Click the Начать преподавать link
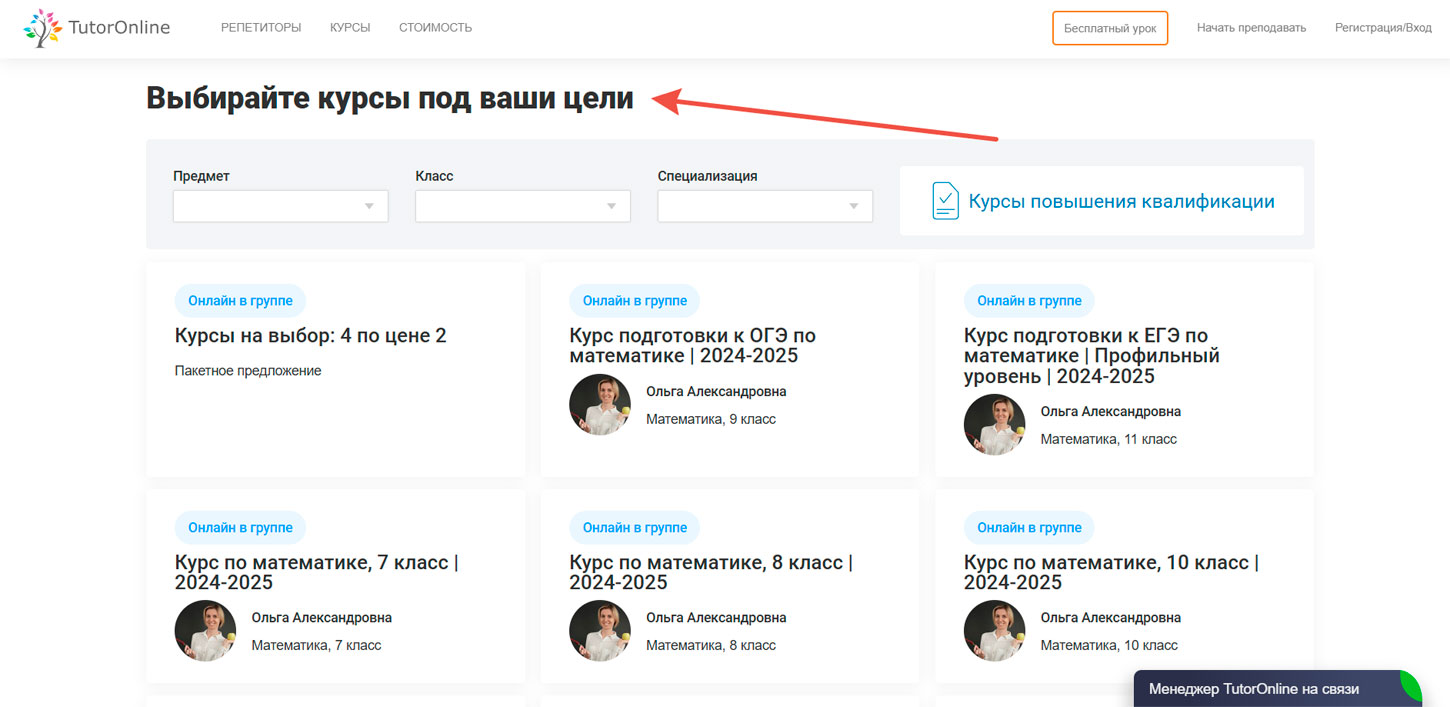 (x=1251, y=28)
